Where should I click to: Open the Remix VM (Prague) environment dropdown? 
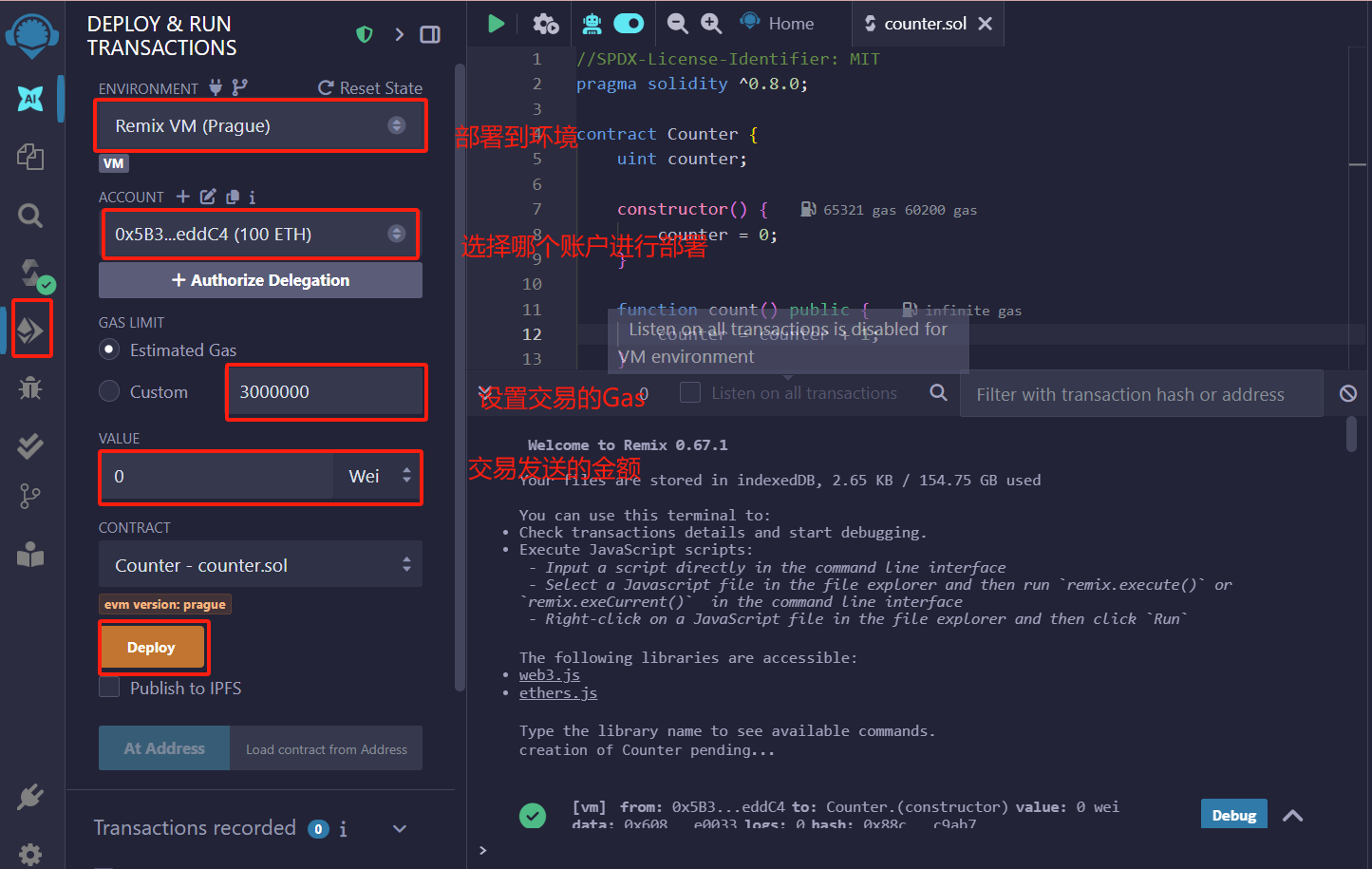click(x=260, y=125)
